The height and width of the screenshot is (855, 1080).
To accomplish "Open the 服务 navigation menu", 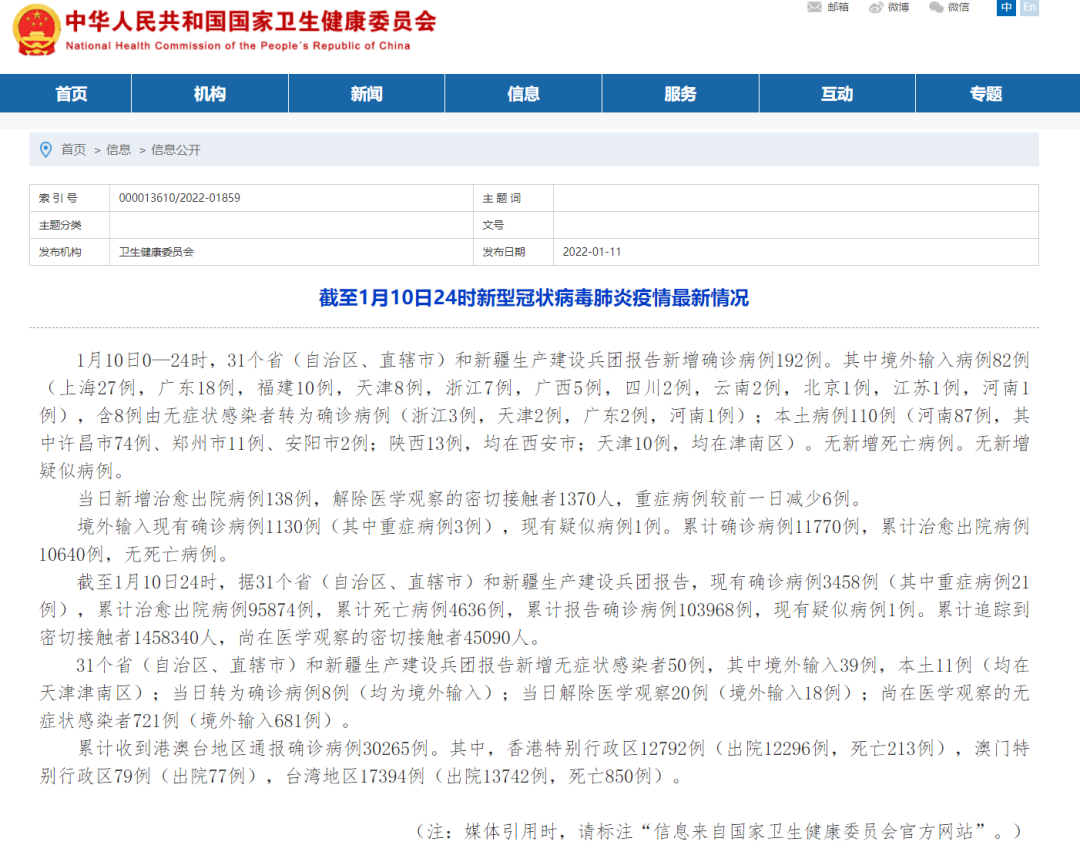I will 680,94.
